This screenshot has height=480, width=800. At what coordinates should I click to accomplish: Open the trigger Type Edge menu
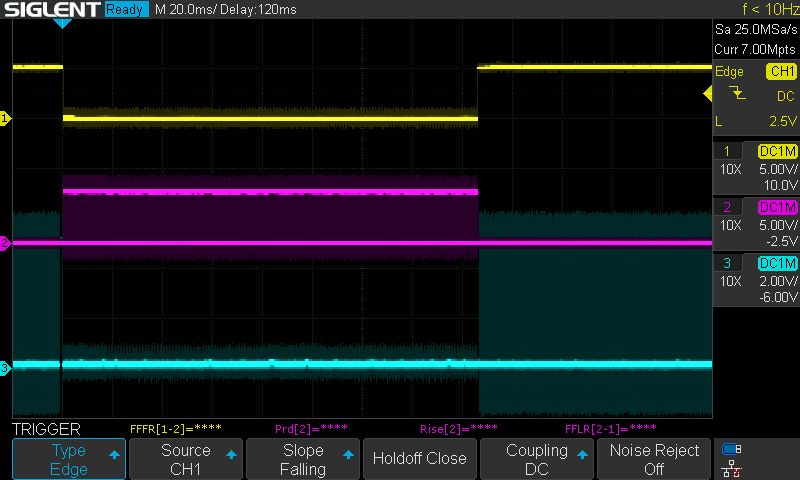pos(69,459)
